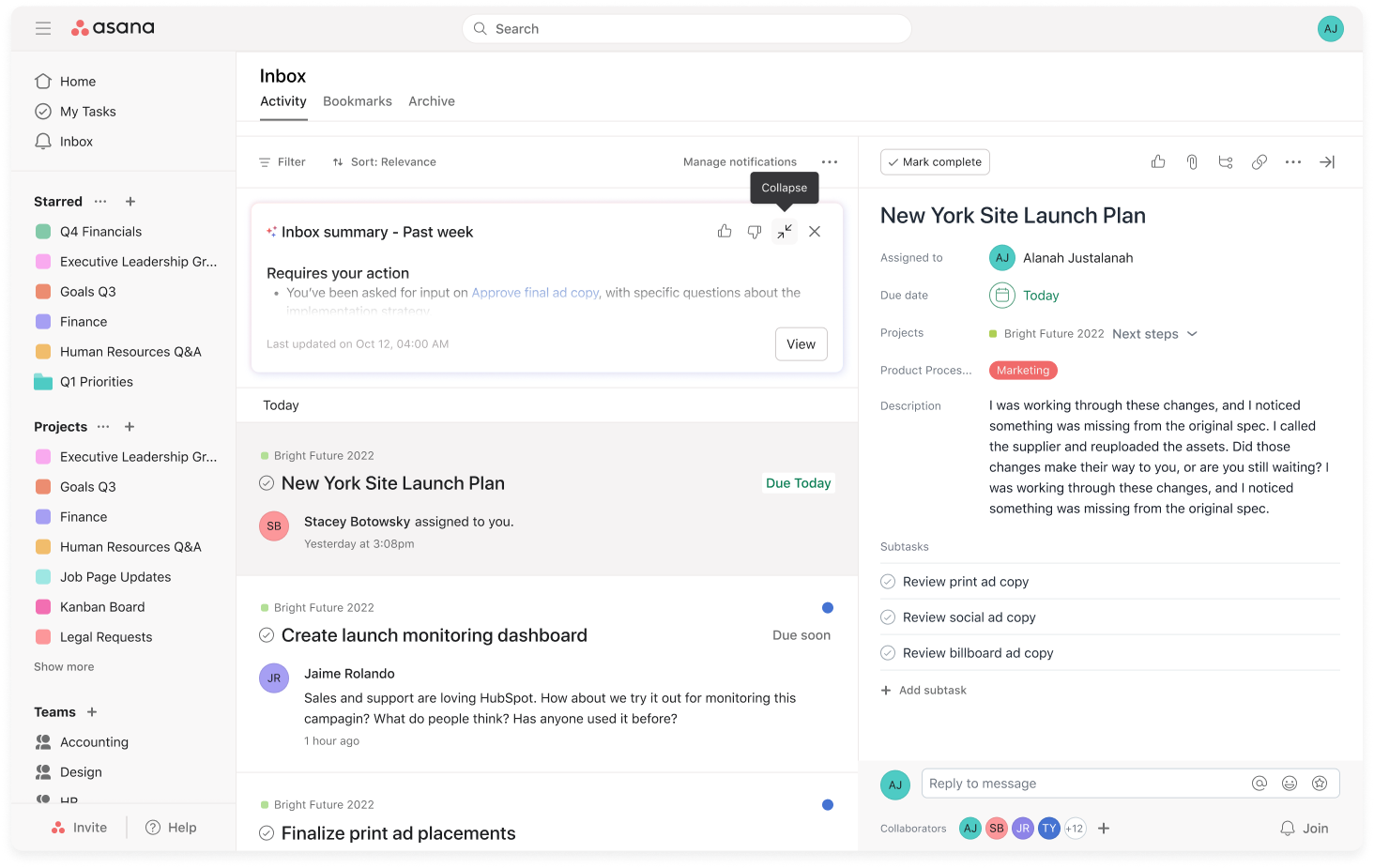Open the Sort: Relevance dropdown

(x=384, y=161)
